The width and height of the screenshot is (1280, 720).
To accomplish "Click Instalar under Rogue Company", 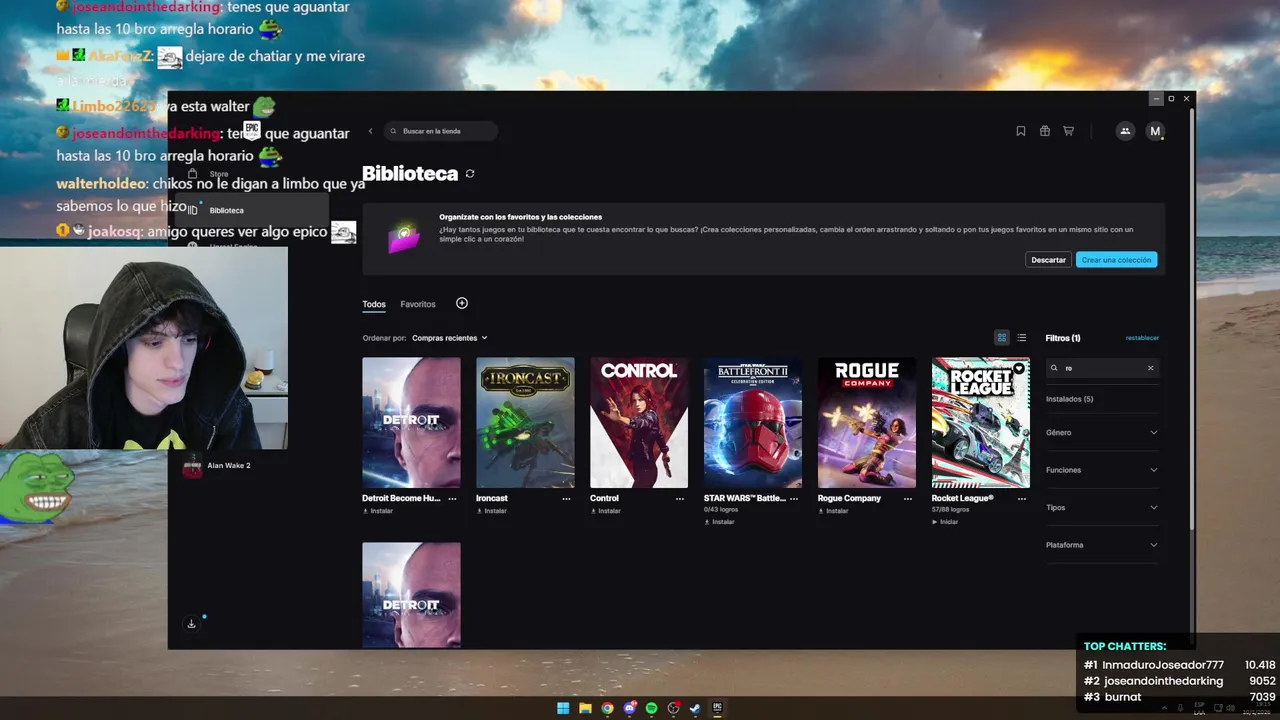I will [834, 511].
